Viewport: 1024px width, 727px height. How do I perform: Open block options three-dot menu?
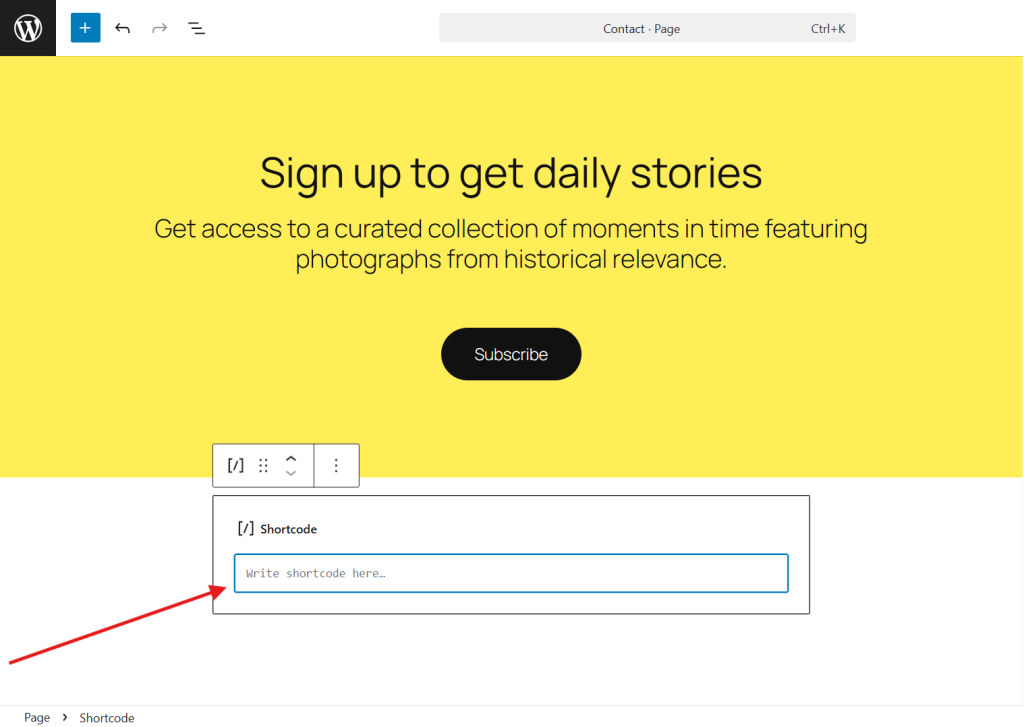point(336,465)
